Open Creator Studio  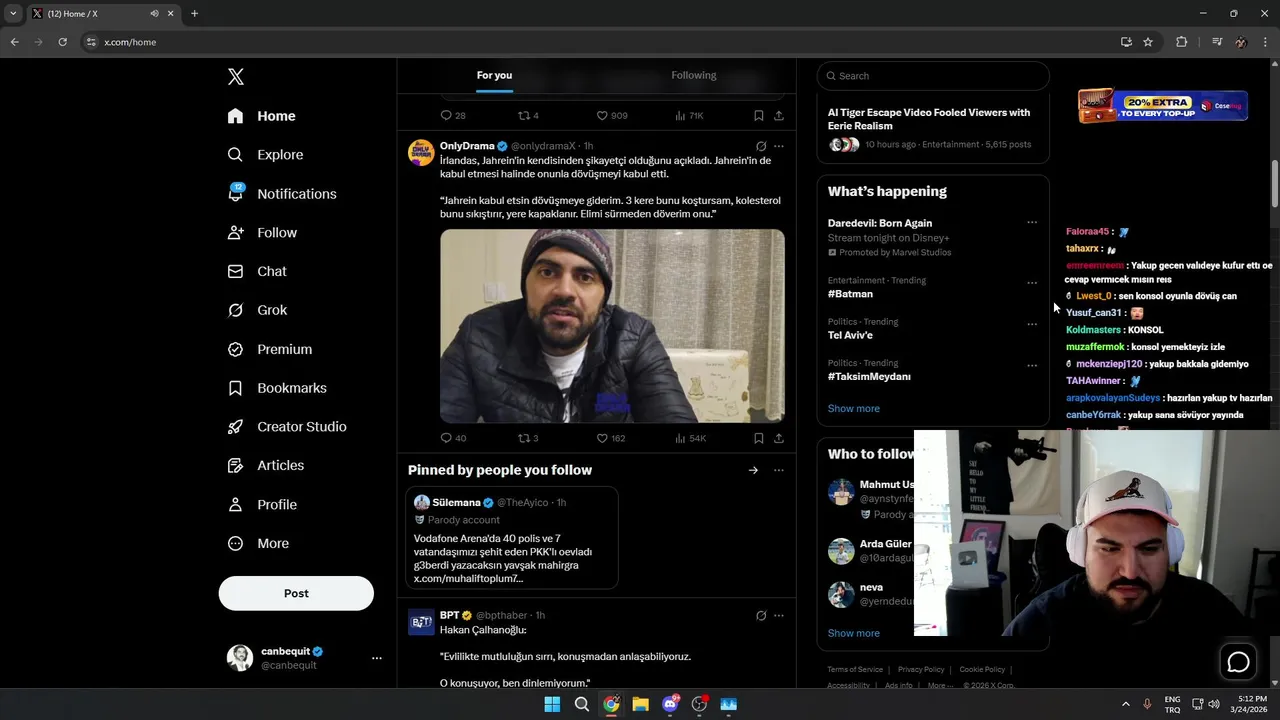click(x=287, y=426)
